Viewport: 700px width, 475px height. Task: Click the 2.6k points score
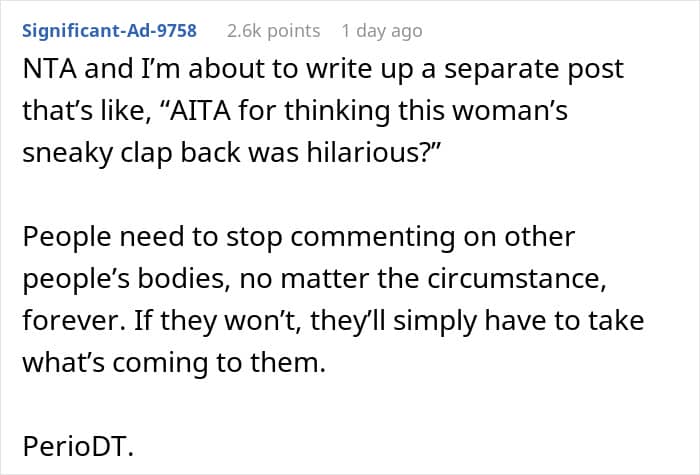coord(273,31)
